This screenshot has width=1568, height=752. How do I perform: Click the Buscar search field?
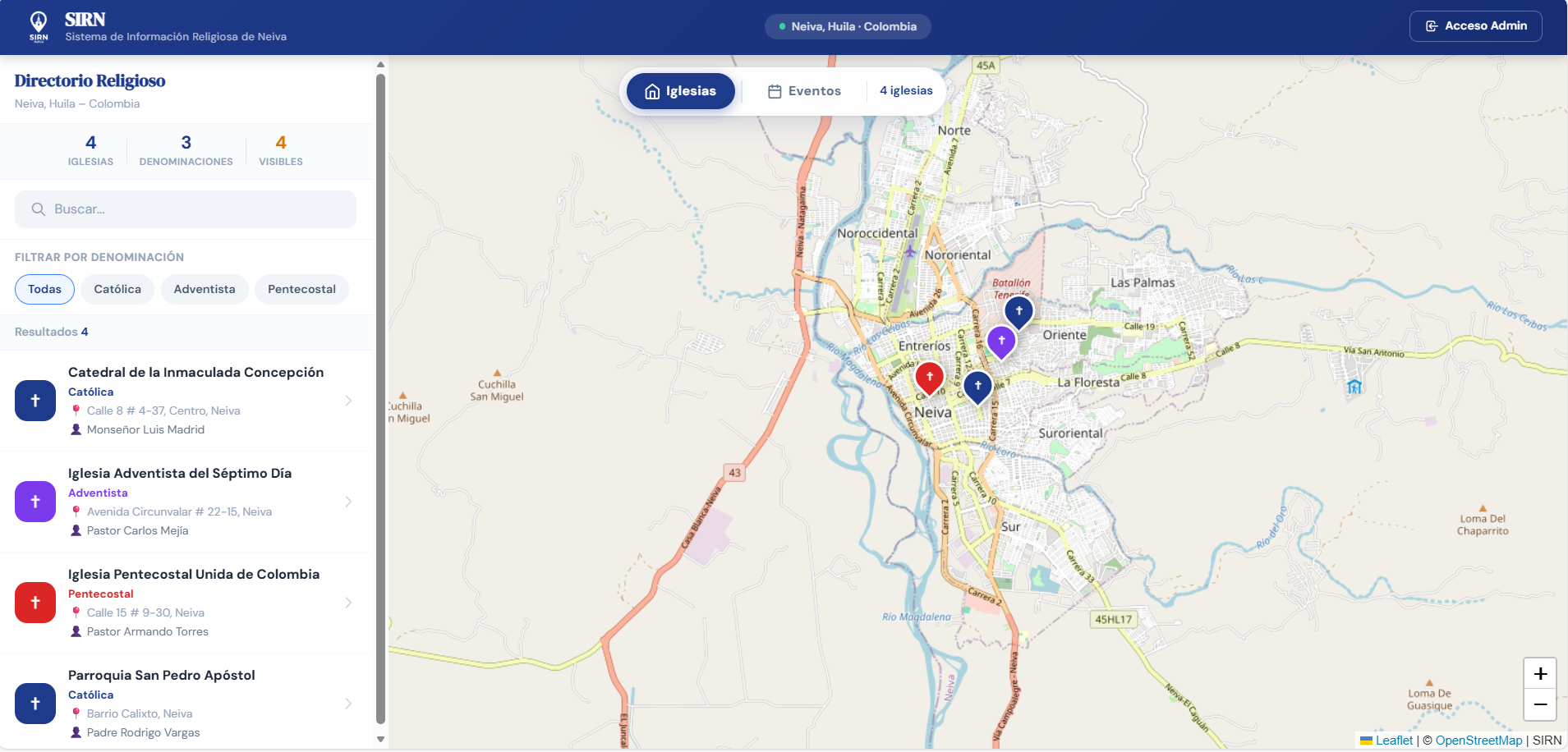click(x=186, y=209)
